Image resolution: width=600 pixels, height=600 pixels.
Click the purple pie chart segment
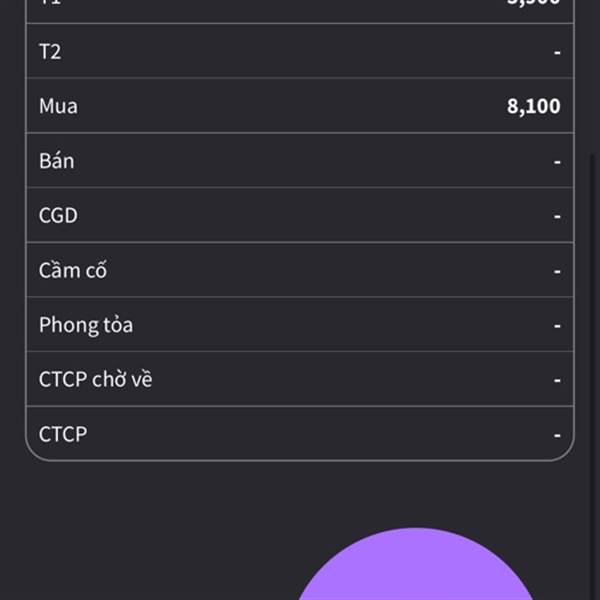click(415, 566)
